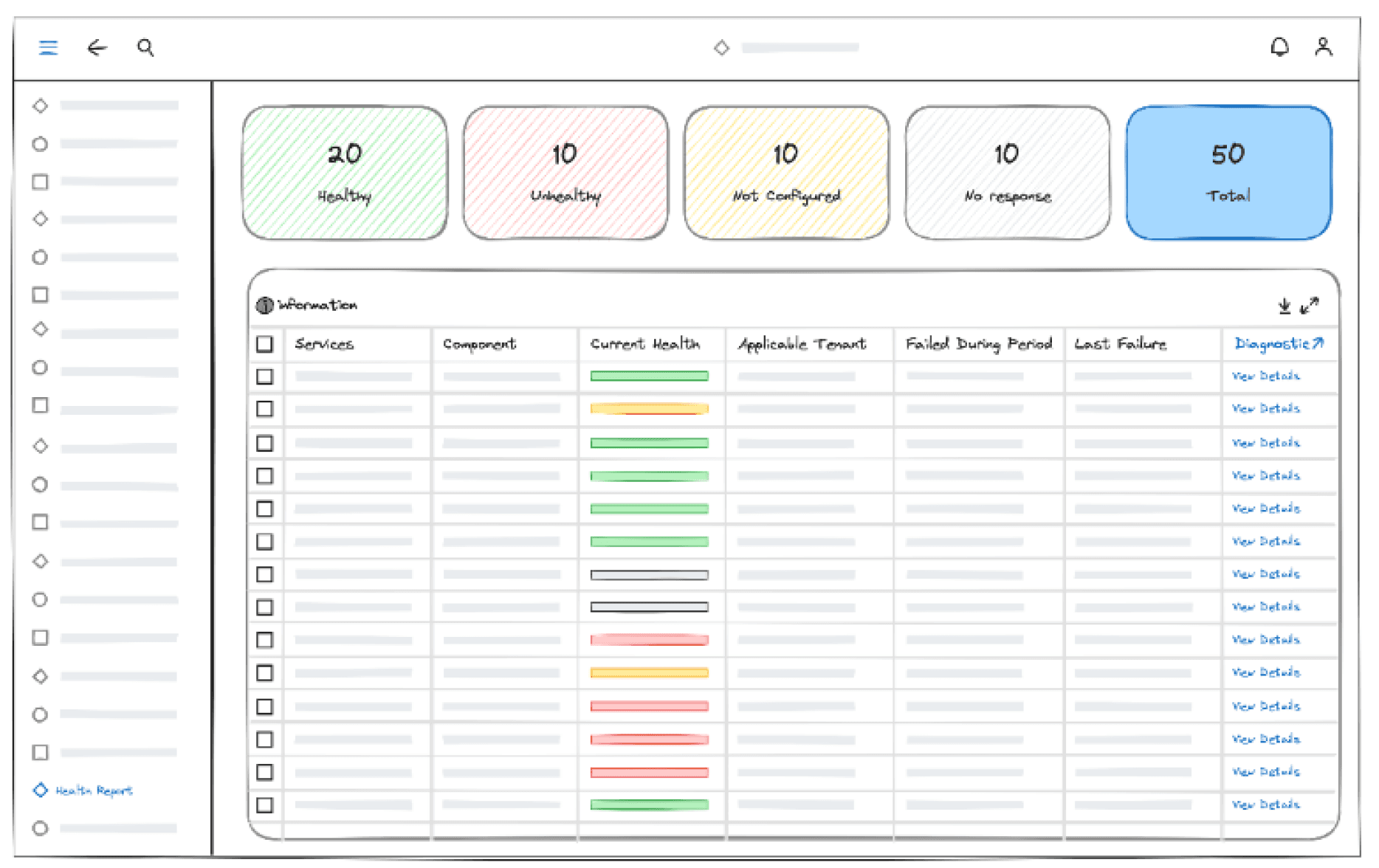Open search with the magnifier icon

pyautogui.click(x=145, y=48)
